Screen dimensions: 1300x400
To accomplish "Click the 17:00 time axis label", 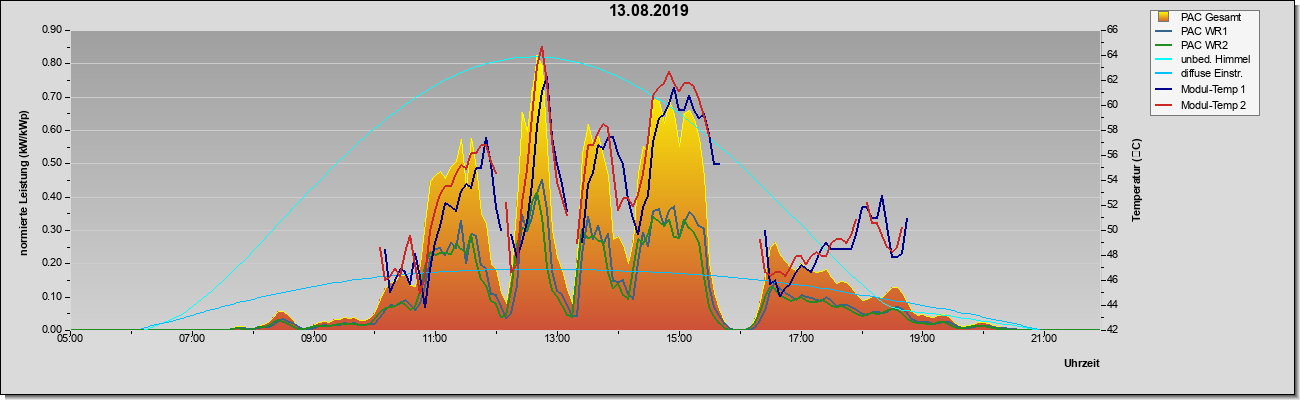I will 800,338.
